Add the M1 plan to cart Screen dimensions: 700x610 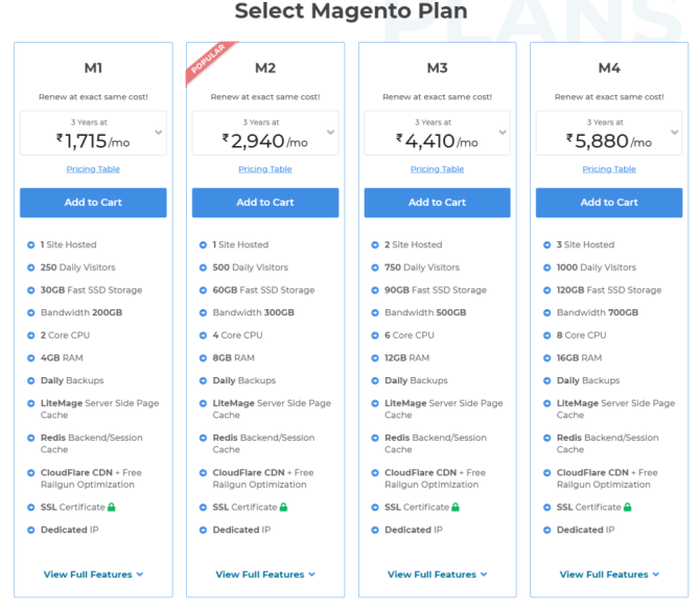(93, 203)
